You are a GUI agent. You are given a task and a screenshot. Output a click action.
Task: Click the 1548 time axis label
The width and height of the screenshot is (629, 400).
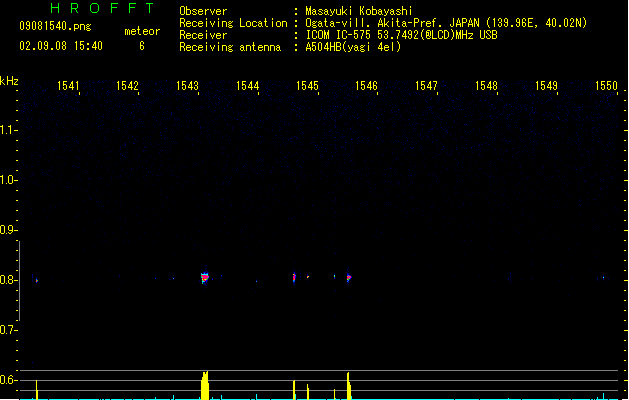(486, 86)
